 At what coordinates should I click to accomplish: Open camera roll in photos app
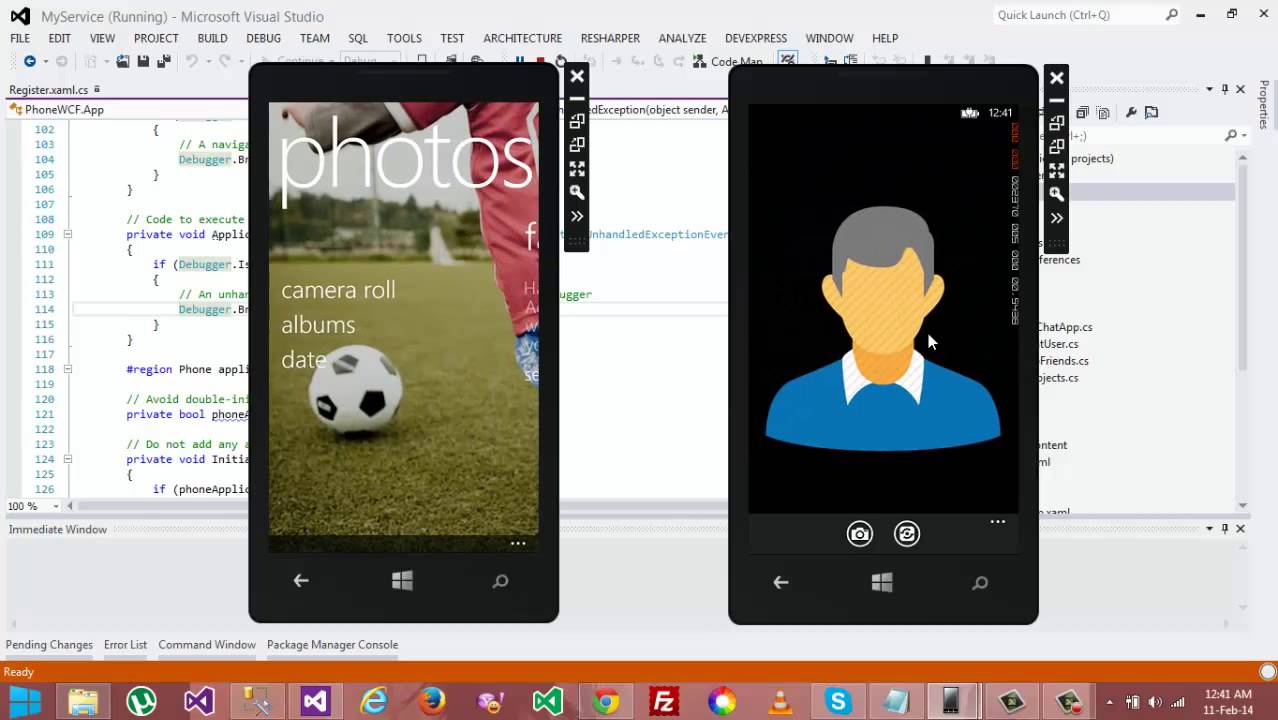tap(338, 290)
